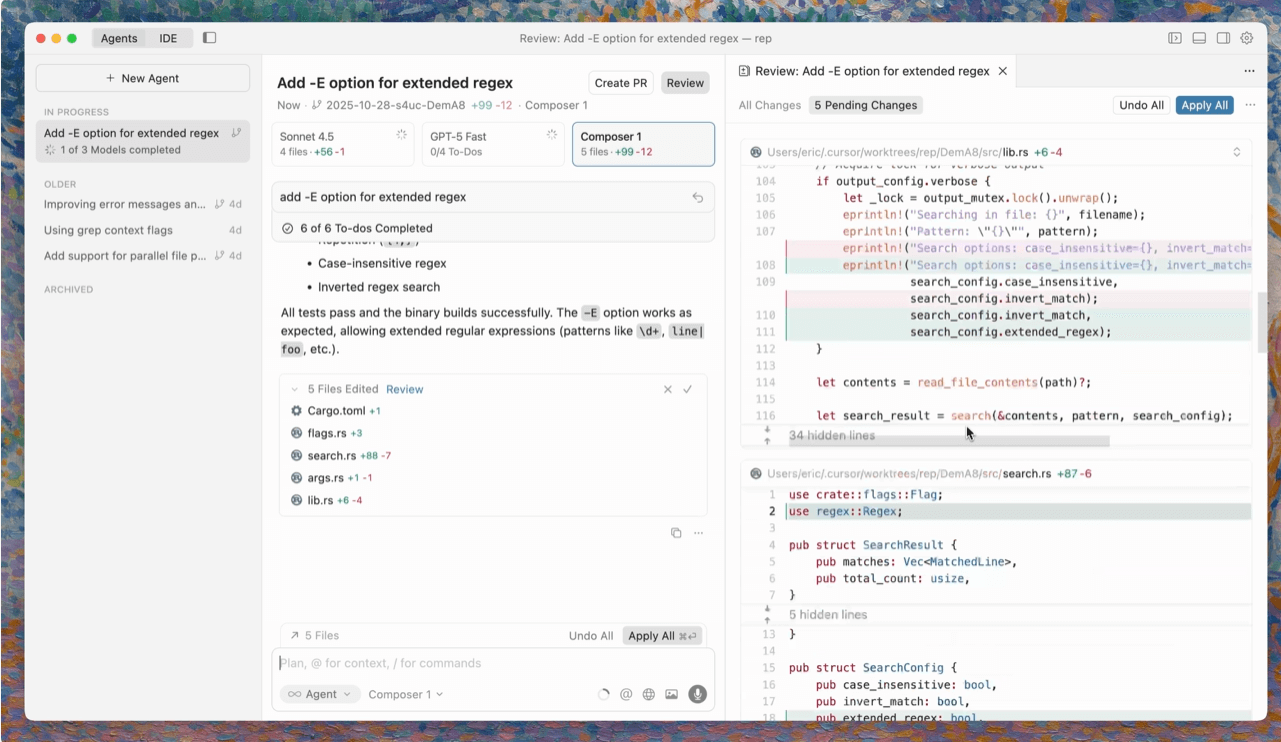
Task: Click the blue Apply All button
Action: pos(1204,105)
